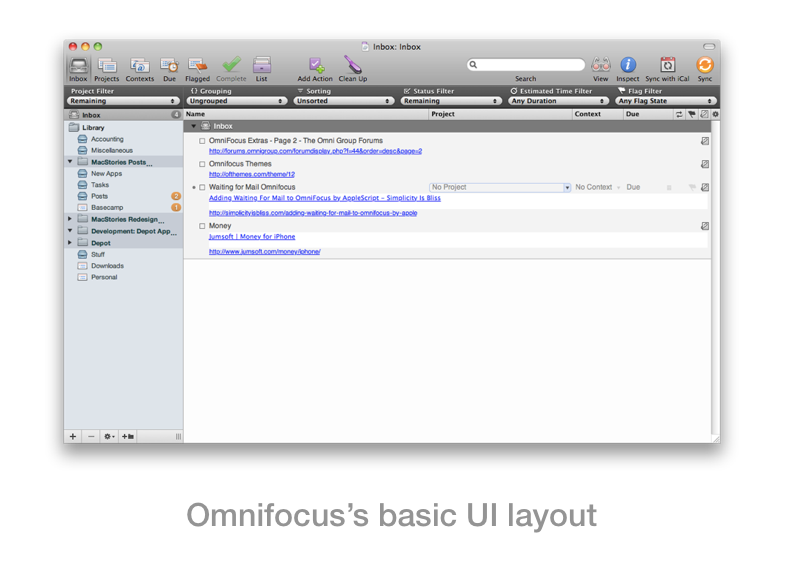Screen dimensions: 788x585
Task: Select the Accounting project
Action: pos(107,139)
